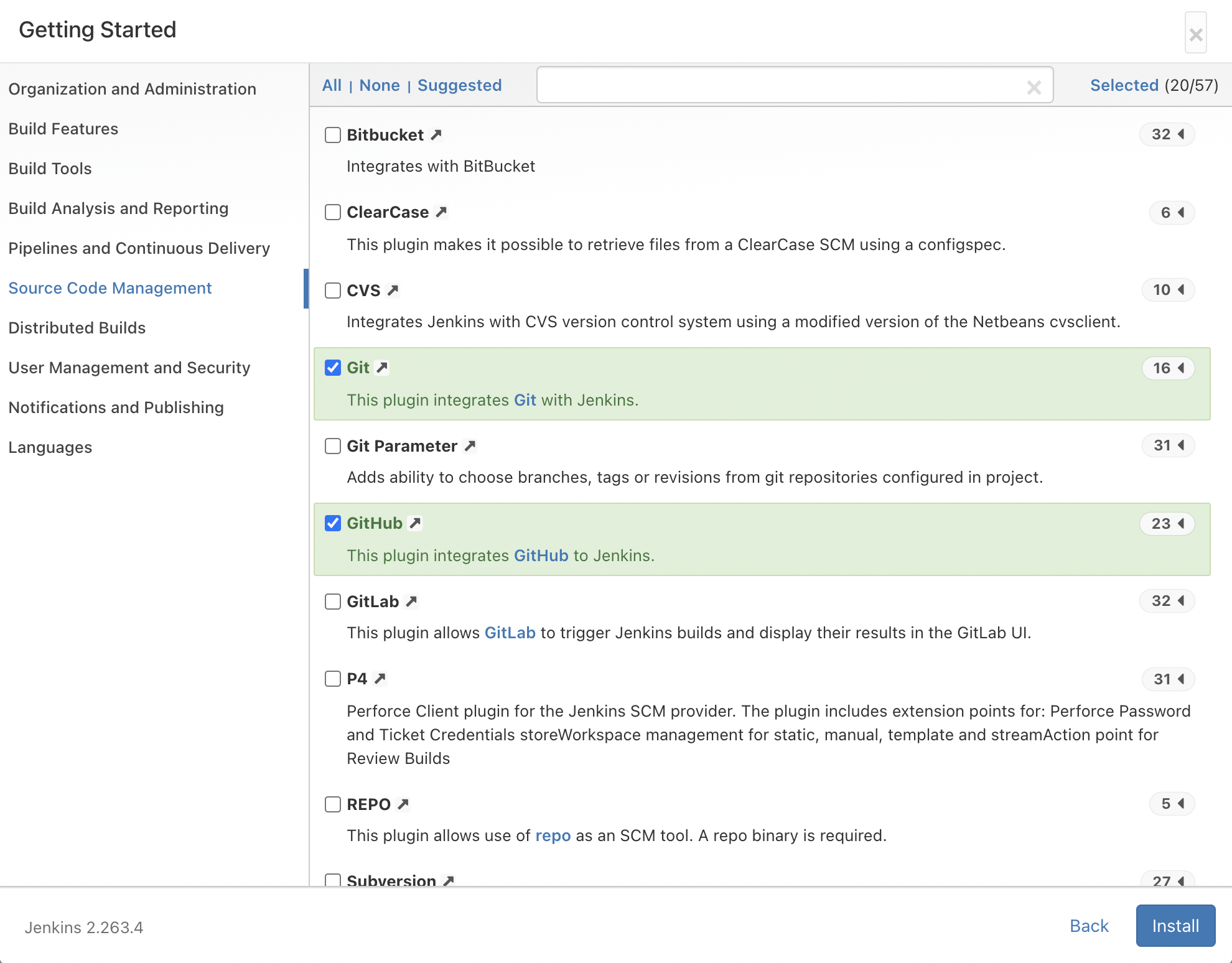Open Build Analysis and Reporting category

click(x=119, y=208)
